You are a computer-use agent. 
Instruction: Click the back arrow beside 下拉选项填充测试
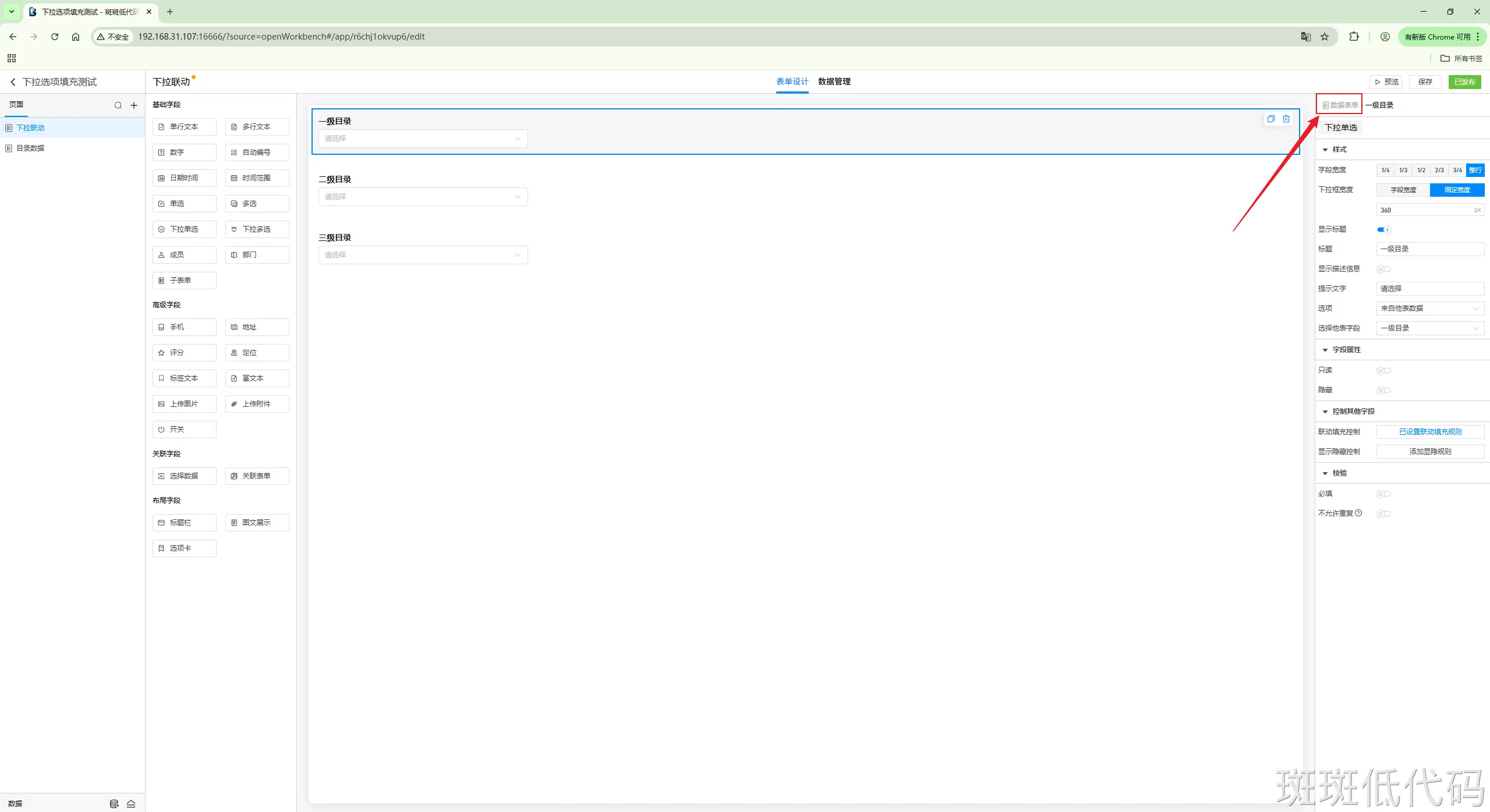click(13, 82)
